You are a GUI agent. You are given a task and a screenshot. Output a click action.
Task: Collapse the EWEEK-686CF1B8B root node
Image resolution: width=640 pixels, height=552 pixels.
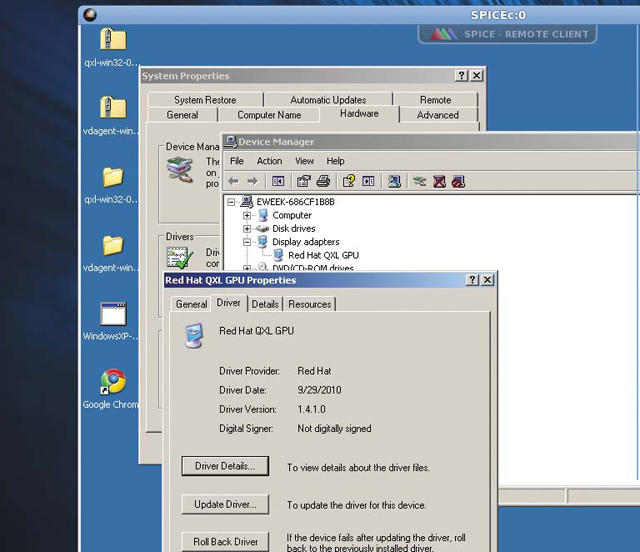pyautogui.click(x=231, y=202)
